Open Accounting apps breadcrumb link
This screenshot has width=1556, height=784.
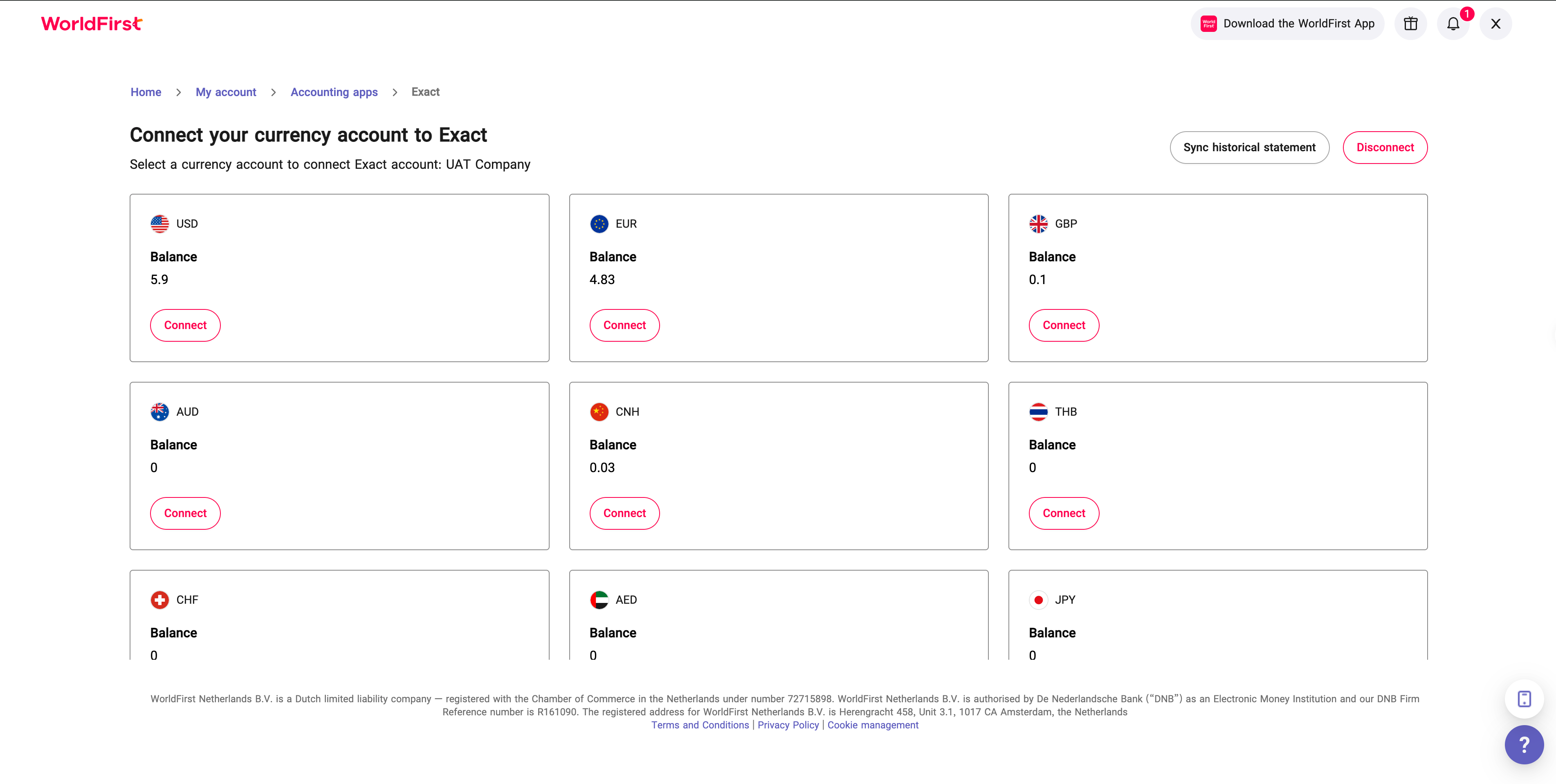point(333,92)
